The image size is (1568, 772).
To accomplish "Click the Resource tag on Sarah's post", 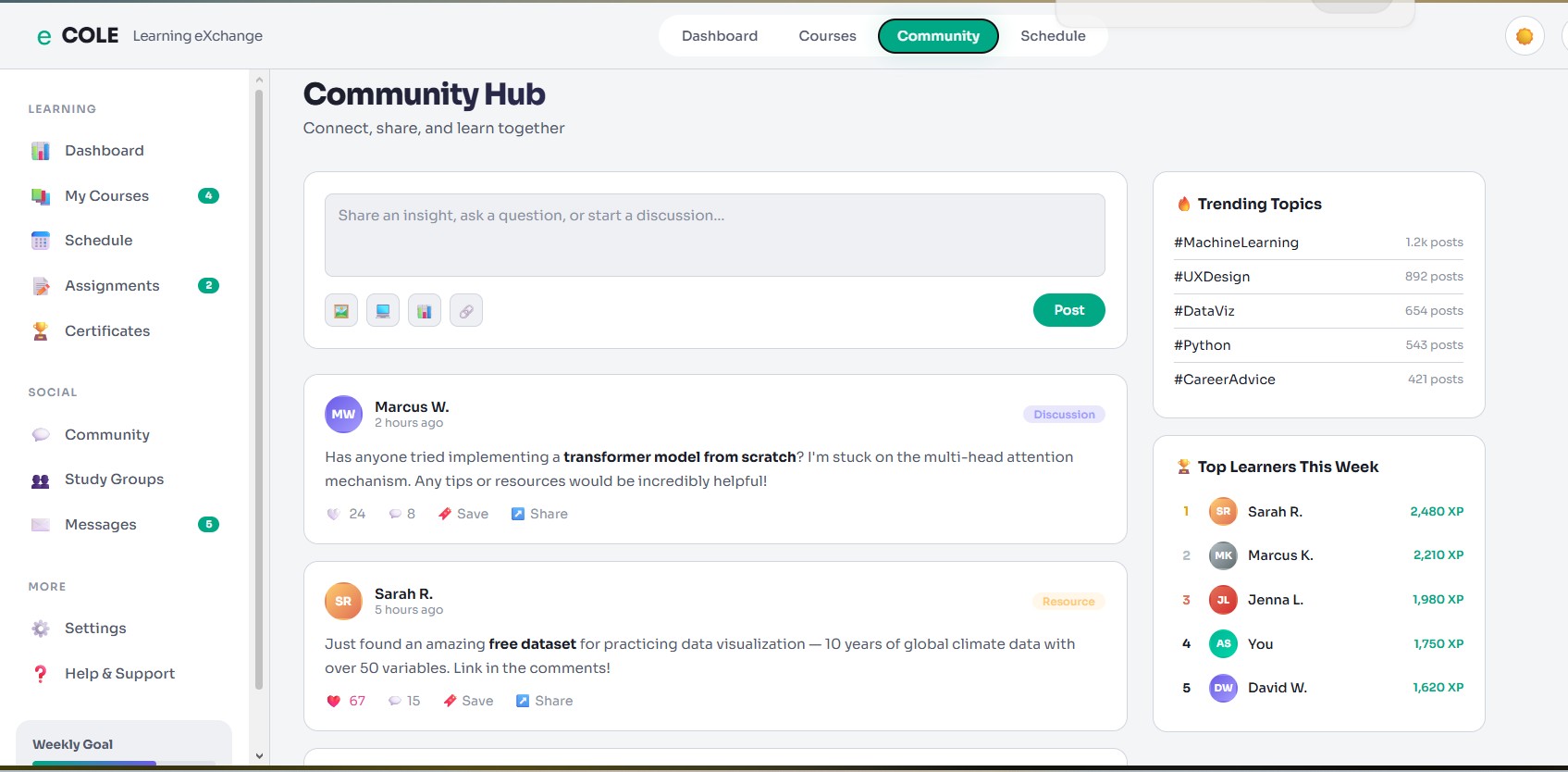I will [x=1068, y=602].
